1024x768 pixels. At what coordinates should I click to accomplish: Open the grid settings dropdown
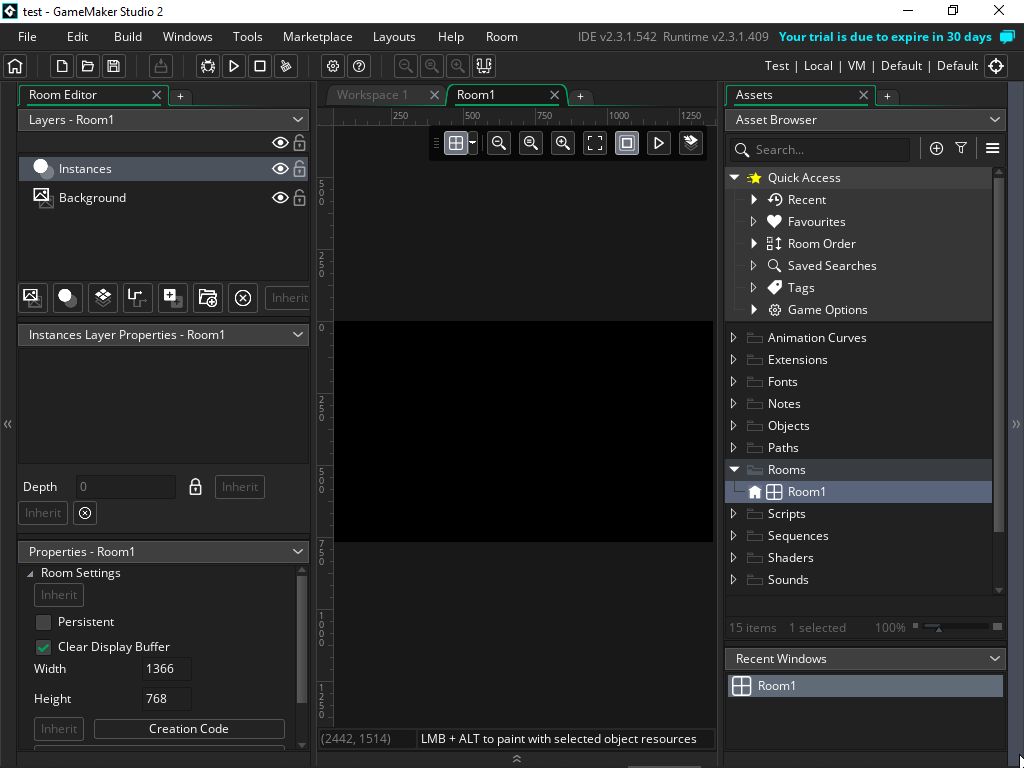472,143
